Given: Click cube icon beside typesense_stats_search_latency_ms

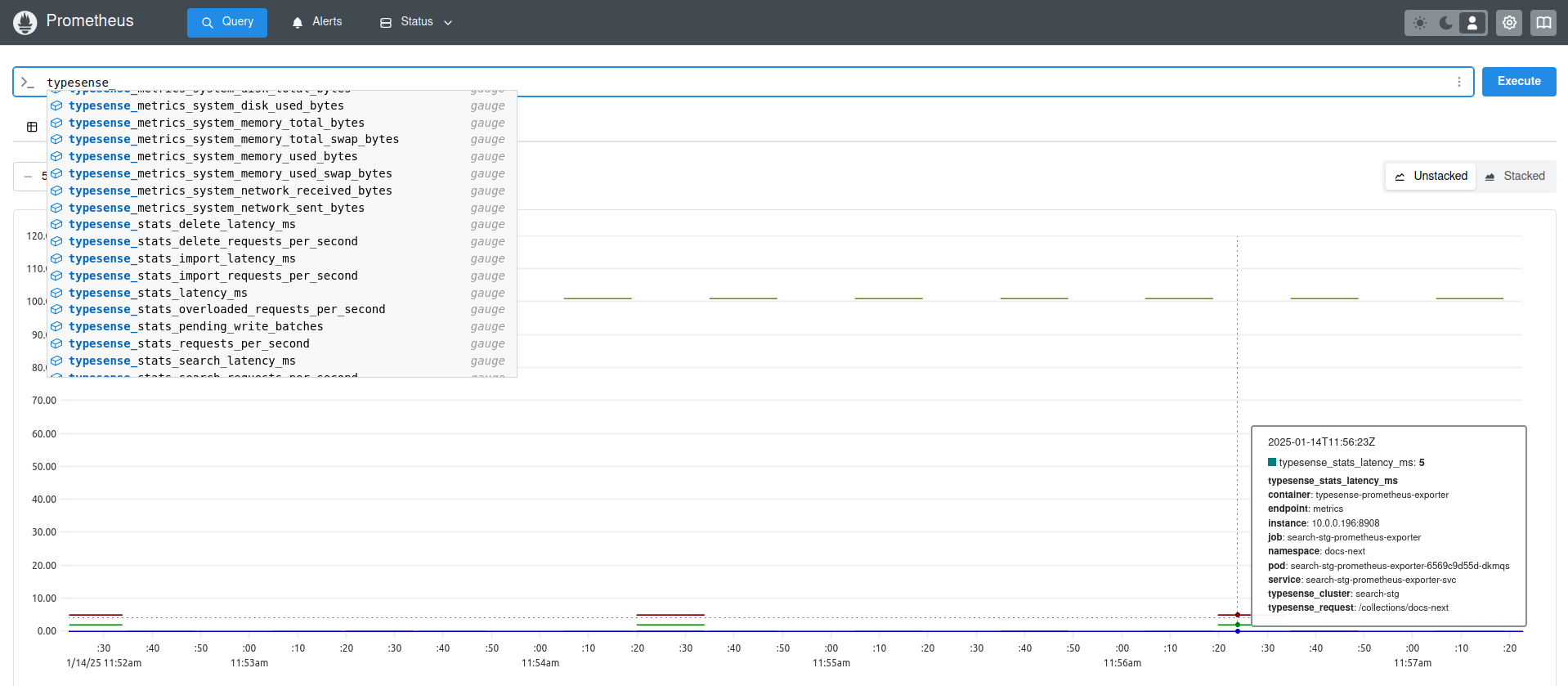Looking at the screenshot, I should click(56, 361).
